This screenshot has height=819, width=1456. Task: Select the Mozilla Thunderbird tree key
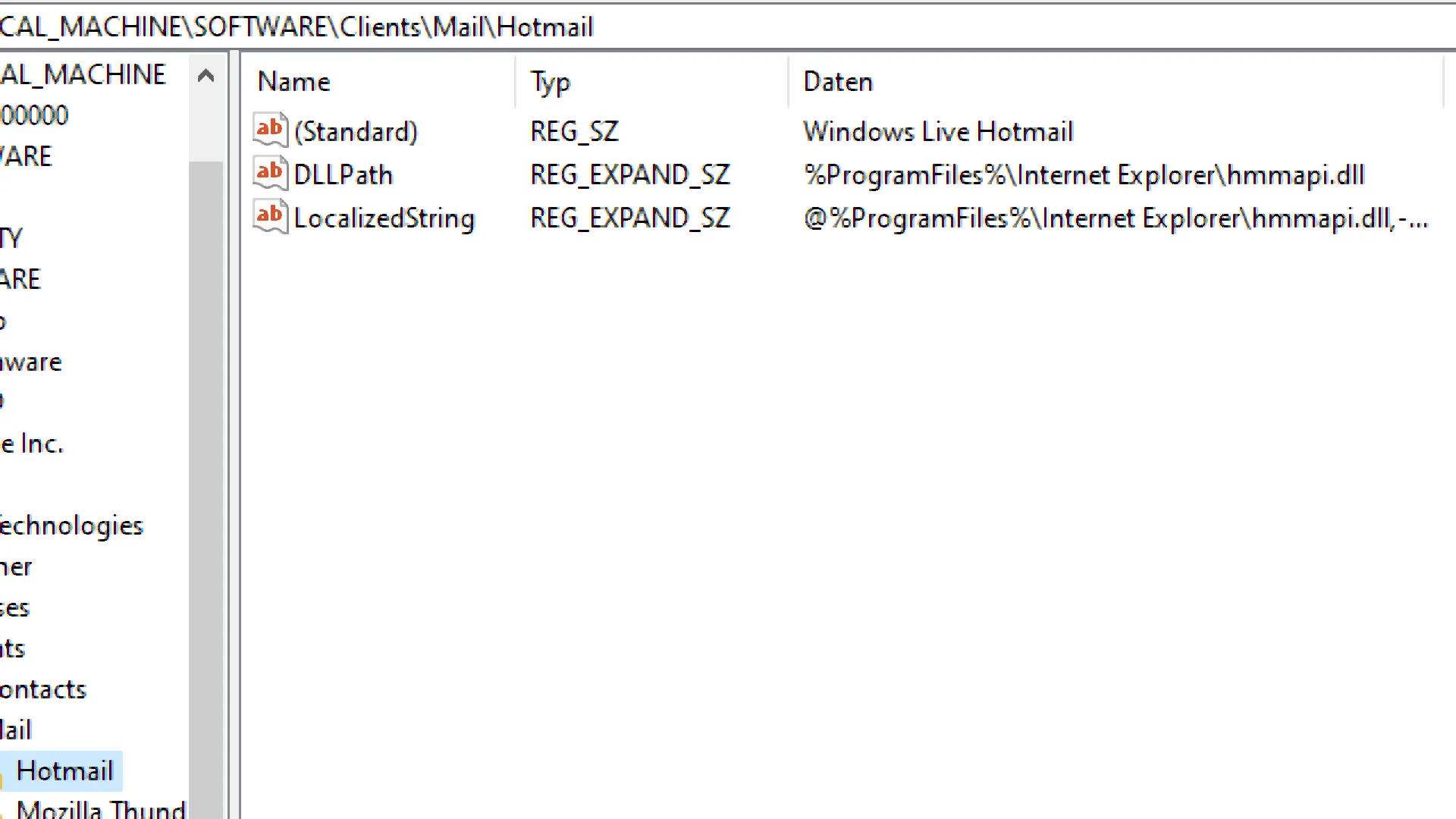(100, 808)
